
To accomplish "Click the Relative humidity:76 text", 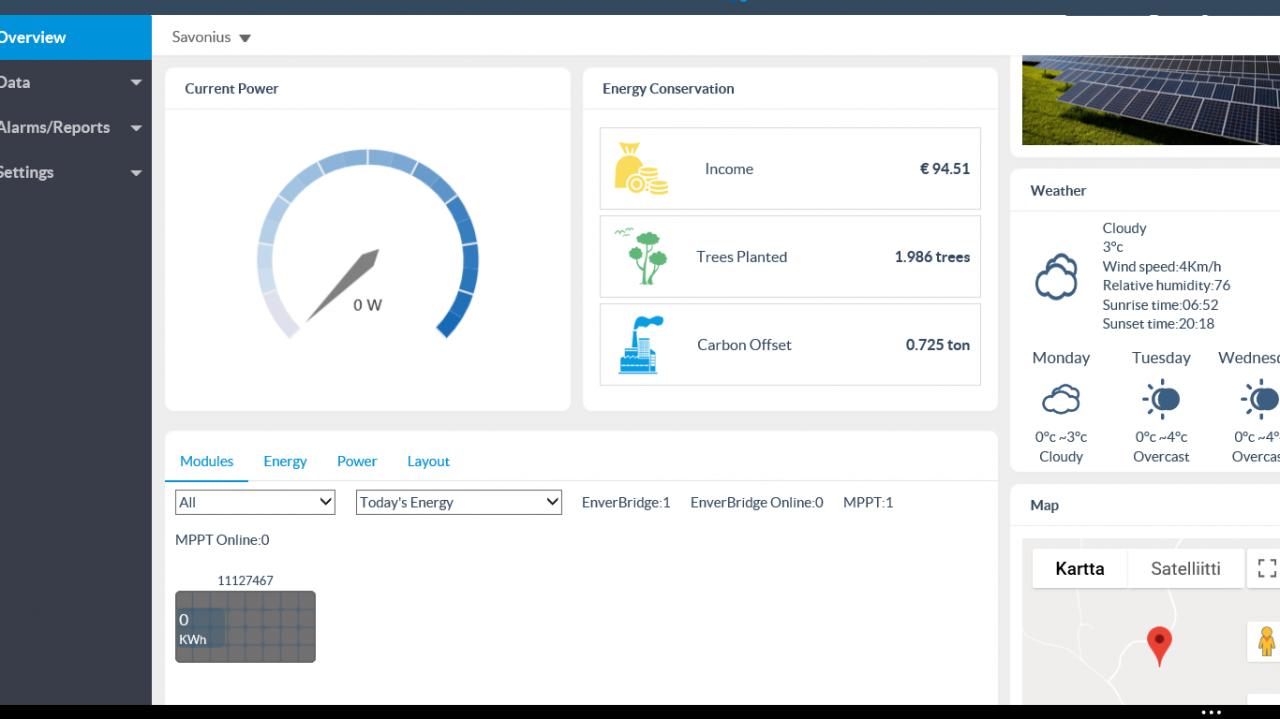I will [1166, 285].
